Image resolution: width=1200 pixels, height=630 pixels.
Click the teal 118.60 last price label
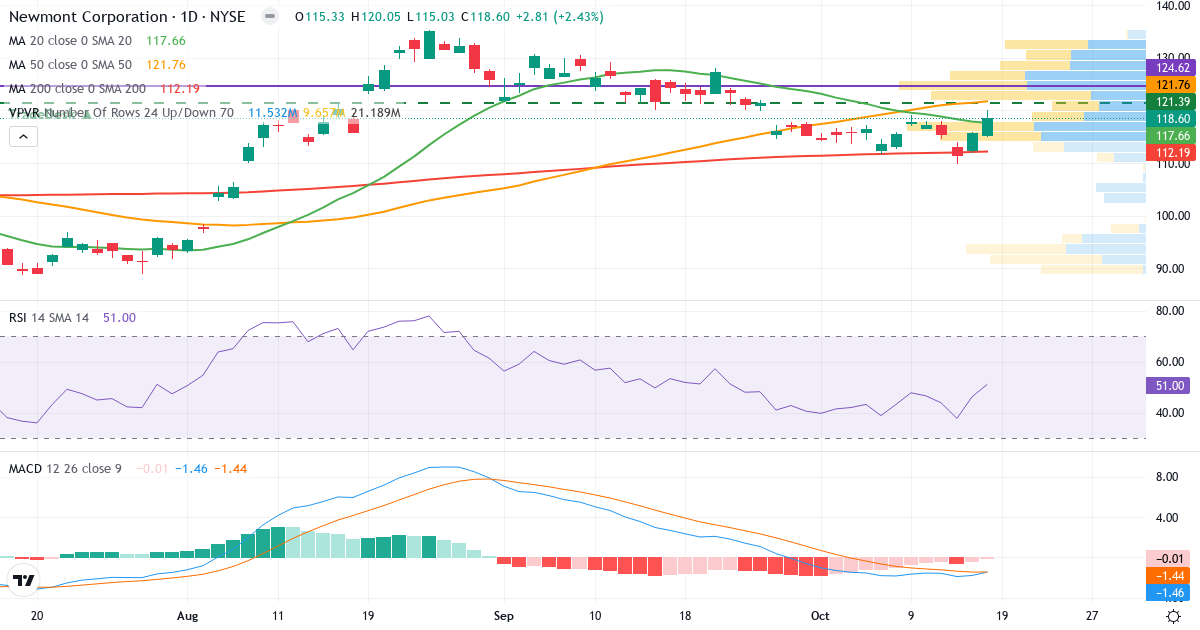1171,118
